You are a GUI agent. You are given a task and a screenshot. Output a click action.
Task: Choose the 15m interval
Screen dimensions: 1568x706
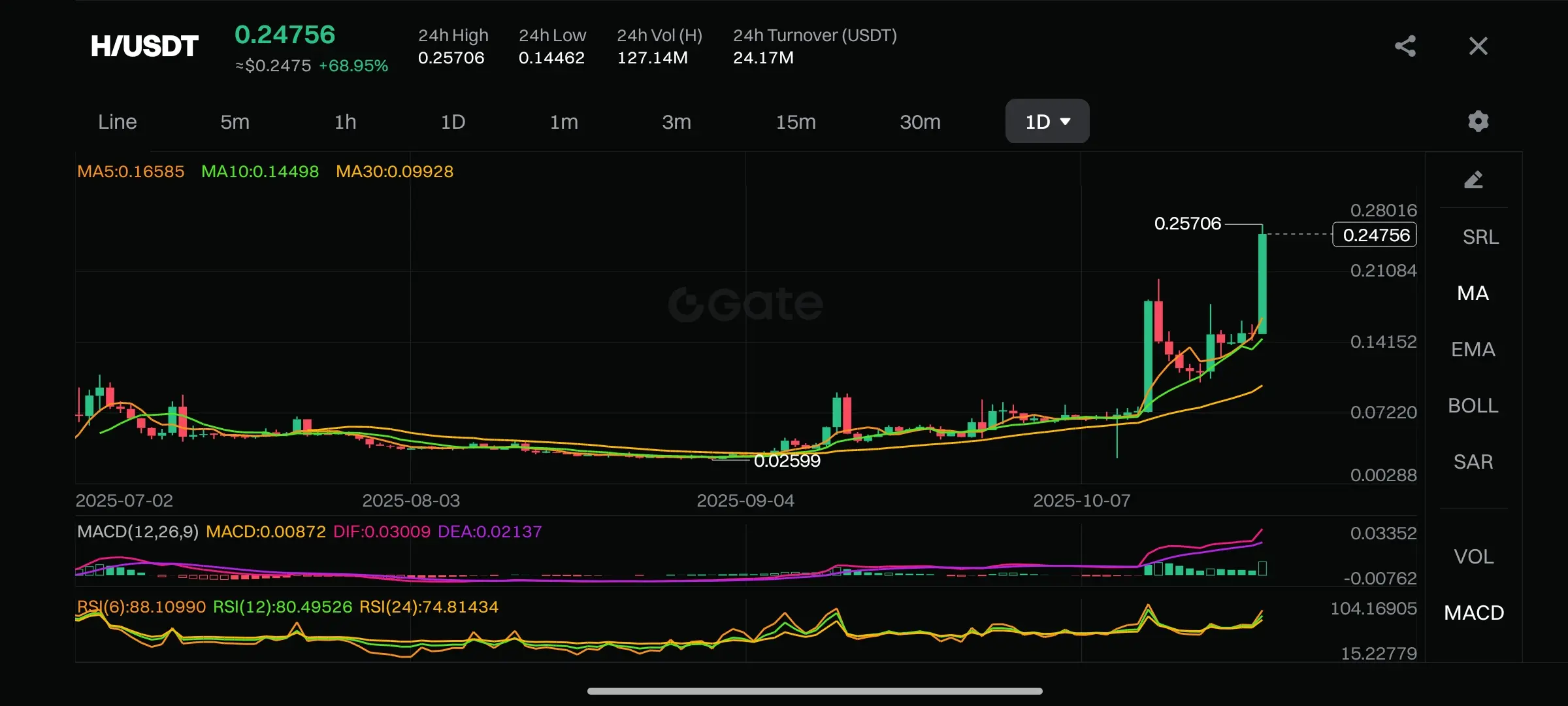coord(795,122)
